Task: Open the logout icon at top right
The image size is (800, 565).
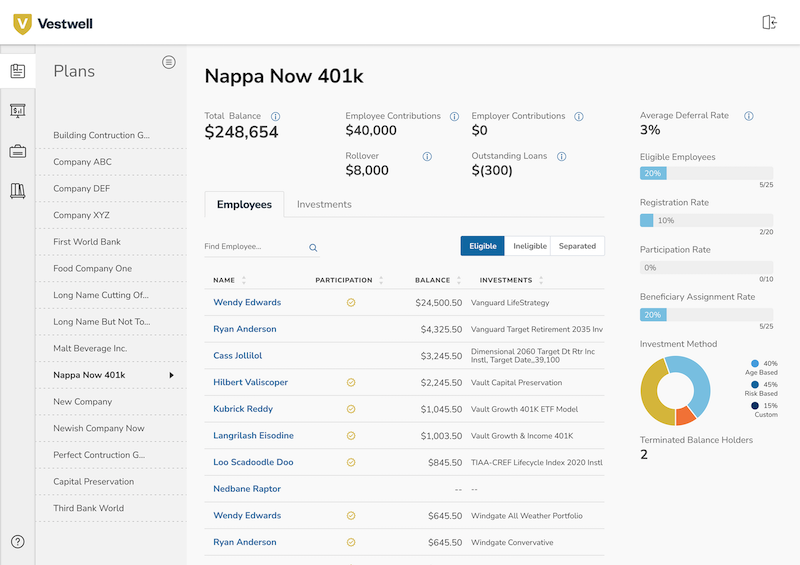Action: [x=769, y=22]
